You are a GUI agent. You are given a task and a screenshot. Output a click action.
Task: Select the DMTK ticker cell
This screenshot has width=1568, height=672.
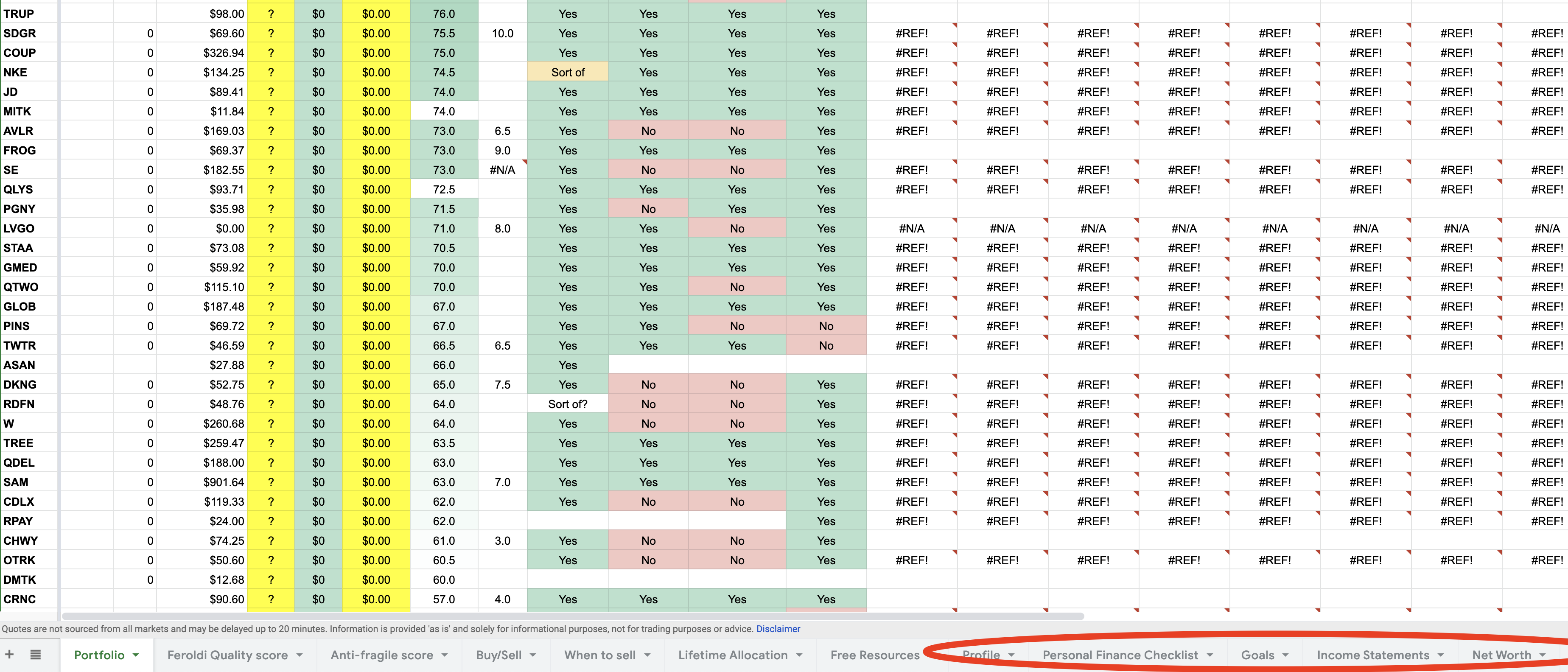[x=28, y=580]
